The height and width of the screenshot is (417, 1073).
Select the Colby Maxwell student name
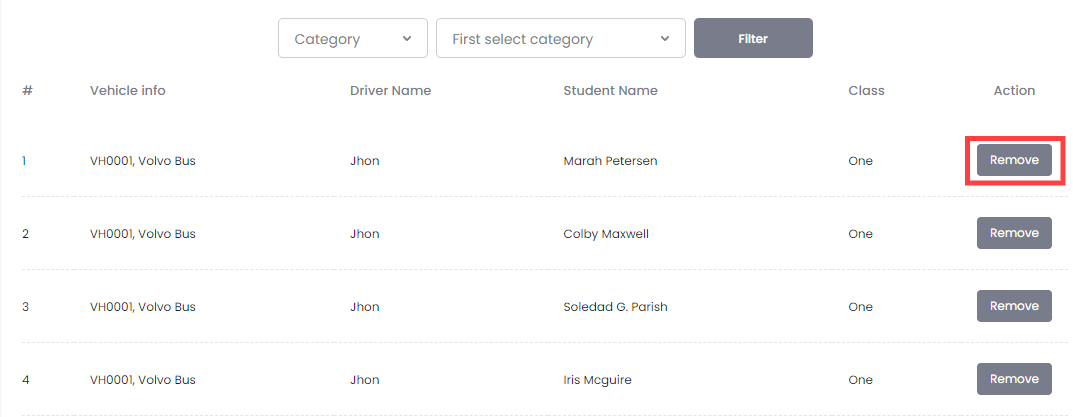pyautogui.click(x=606, y=234)
